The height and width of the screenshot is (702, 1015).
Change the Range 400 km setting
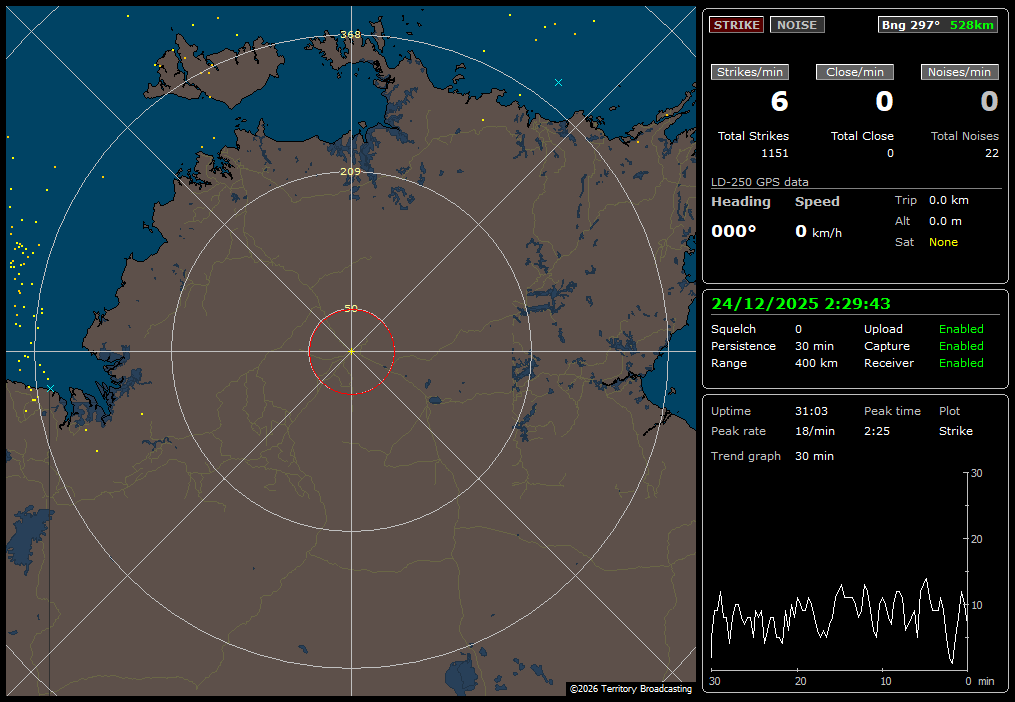(816, 363)
